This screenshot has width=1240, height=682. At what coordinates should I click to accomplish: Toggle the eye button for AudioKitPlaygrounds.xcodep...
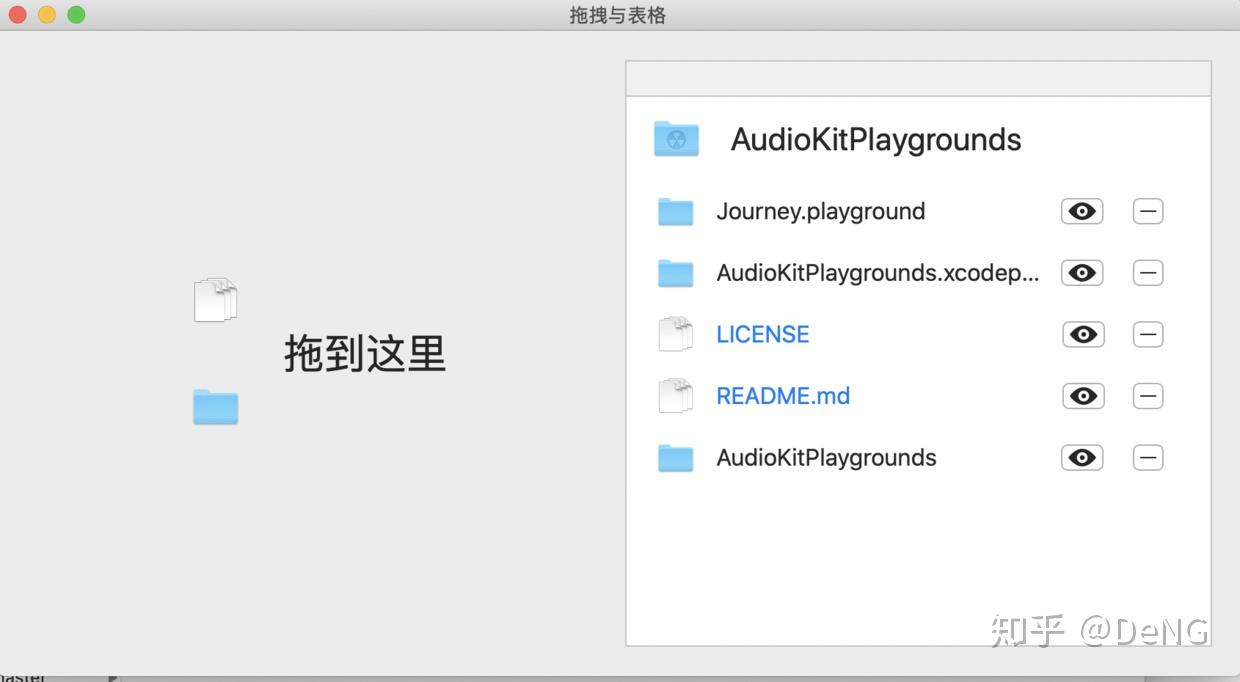point(1082,273)
